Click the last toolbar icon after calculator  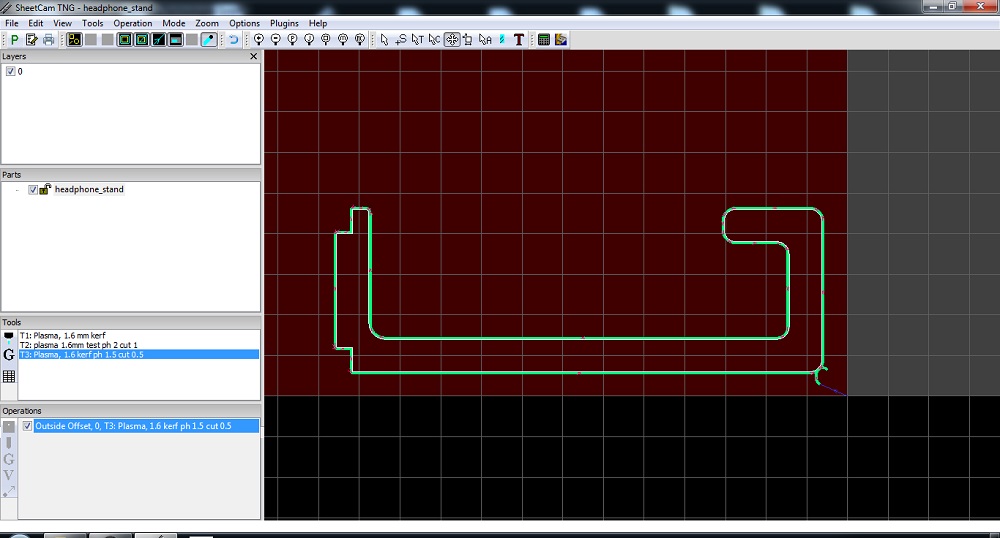click(x=561, y=40)
